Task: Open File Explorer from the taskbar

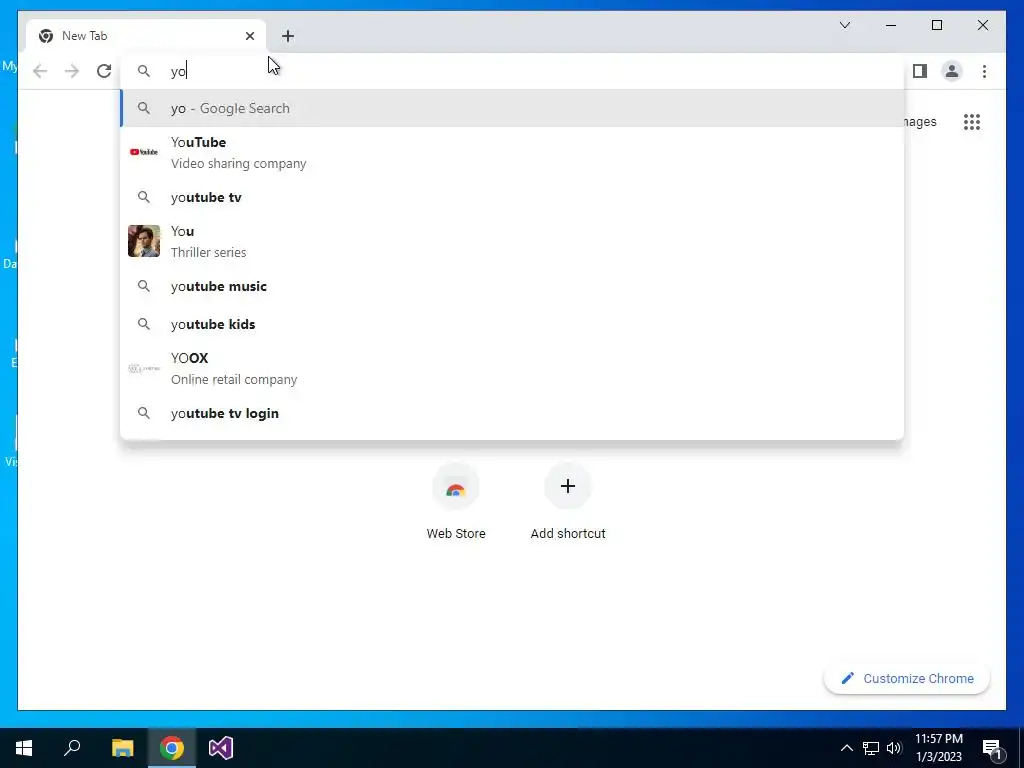Action: [122, 748]
